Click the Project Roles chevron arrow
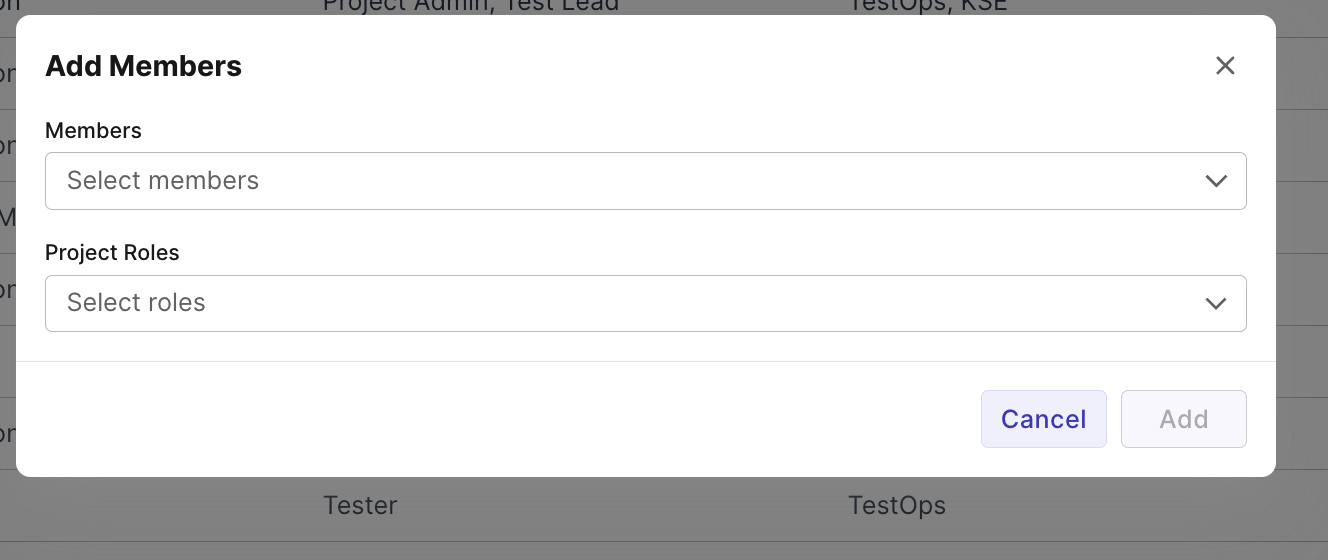The height and width of the screenshot is (560, 1328). [1216, 303]
